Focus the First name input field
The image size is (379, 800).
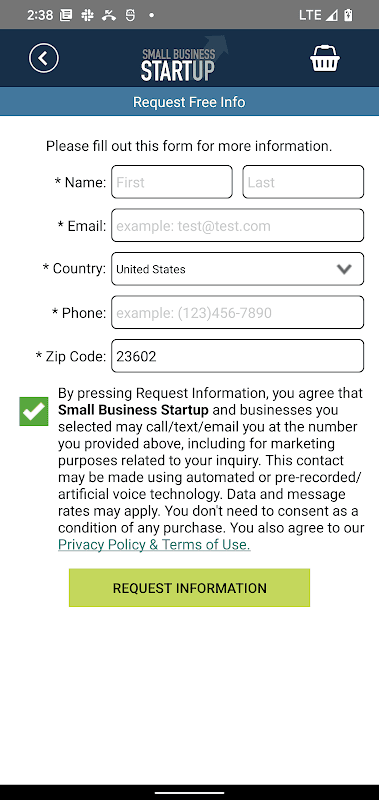pos(172,182)
